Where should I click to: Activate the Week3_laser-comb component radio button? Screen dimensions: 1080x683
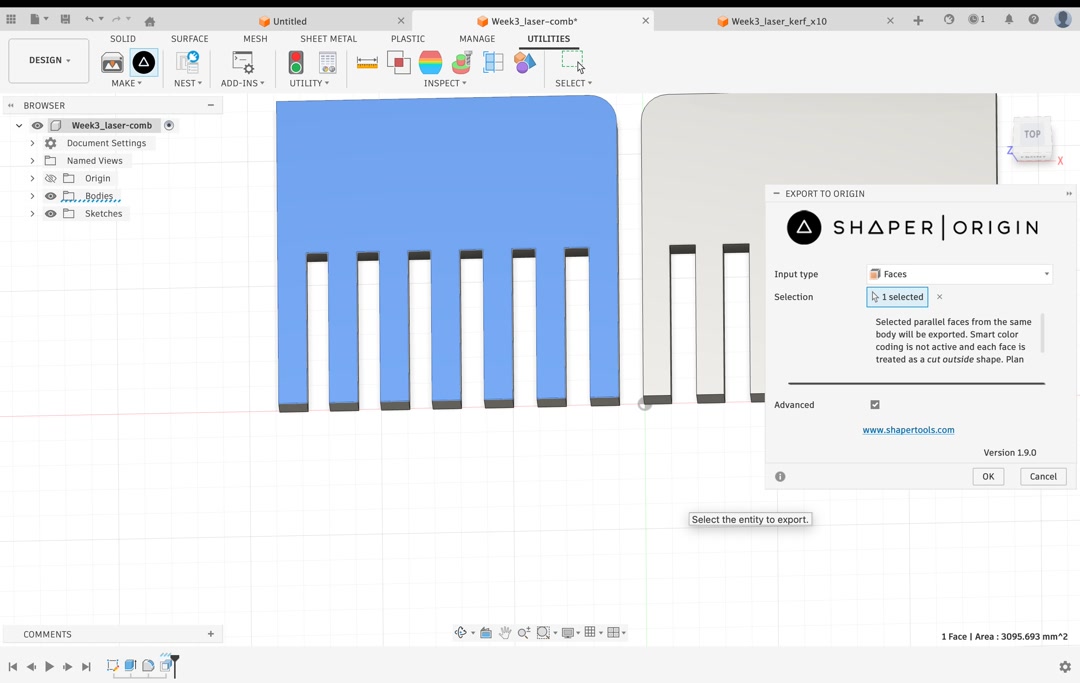(169, 125)
